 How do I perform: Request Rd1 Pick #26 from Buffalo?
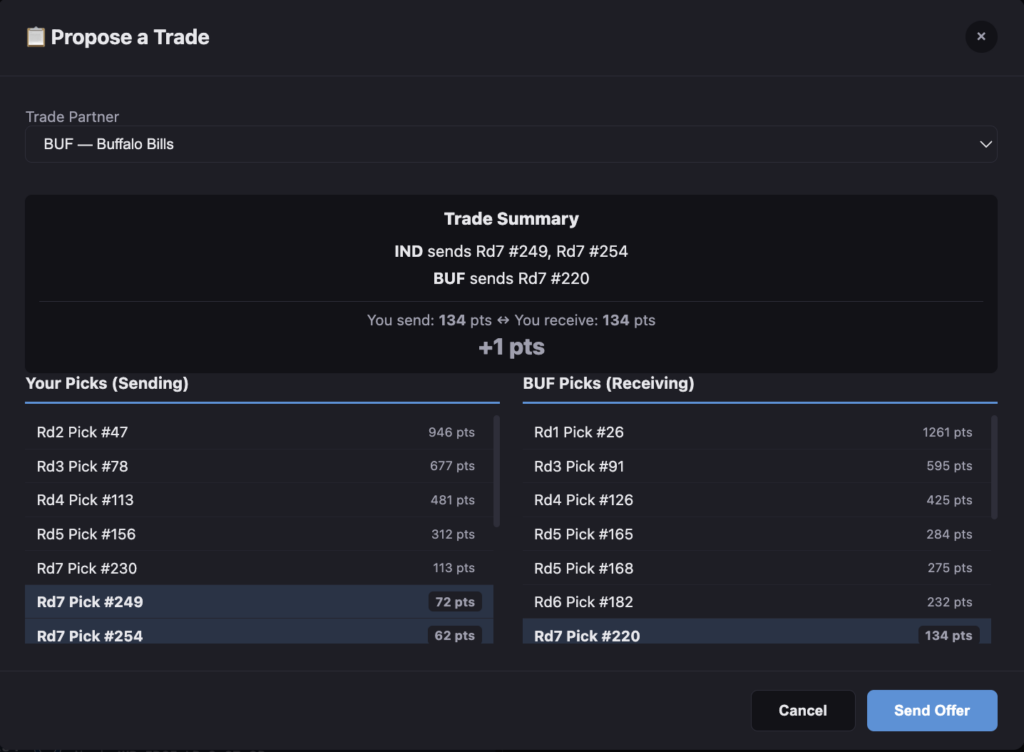pos(753,433)
